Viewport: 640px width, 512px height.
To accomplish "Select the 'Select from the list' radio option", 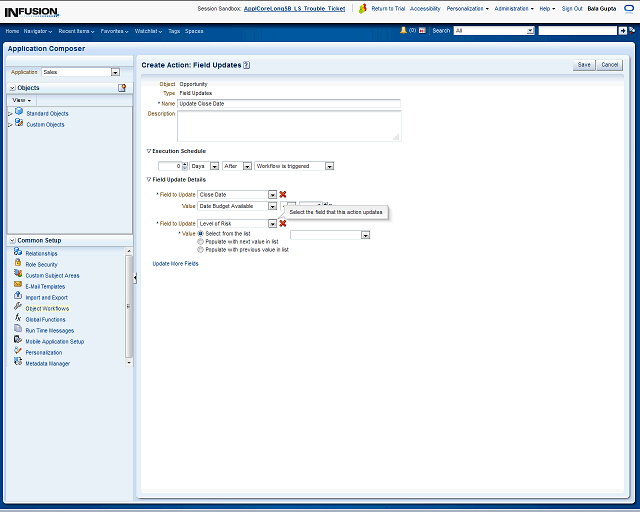I will [200, 233].
